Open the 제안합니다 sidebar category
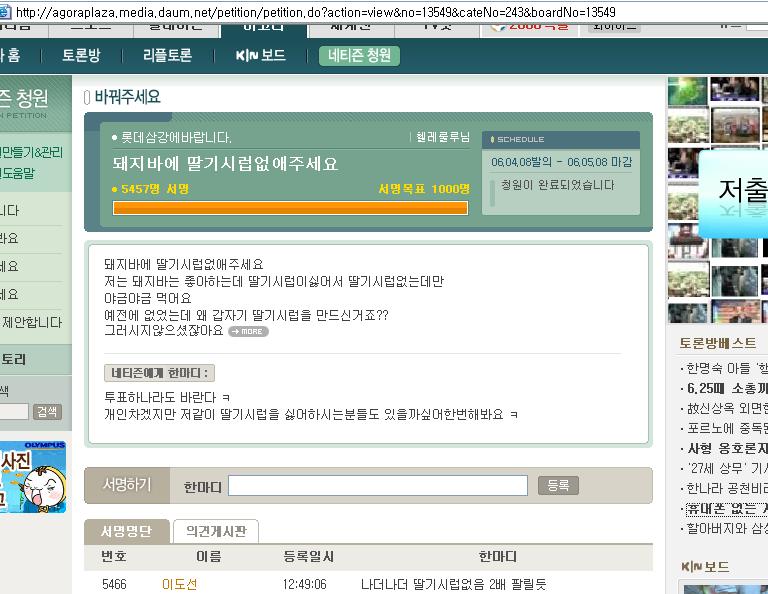The height and width of the screenshot is (594, 768). tap(31, 322)
